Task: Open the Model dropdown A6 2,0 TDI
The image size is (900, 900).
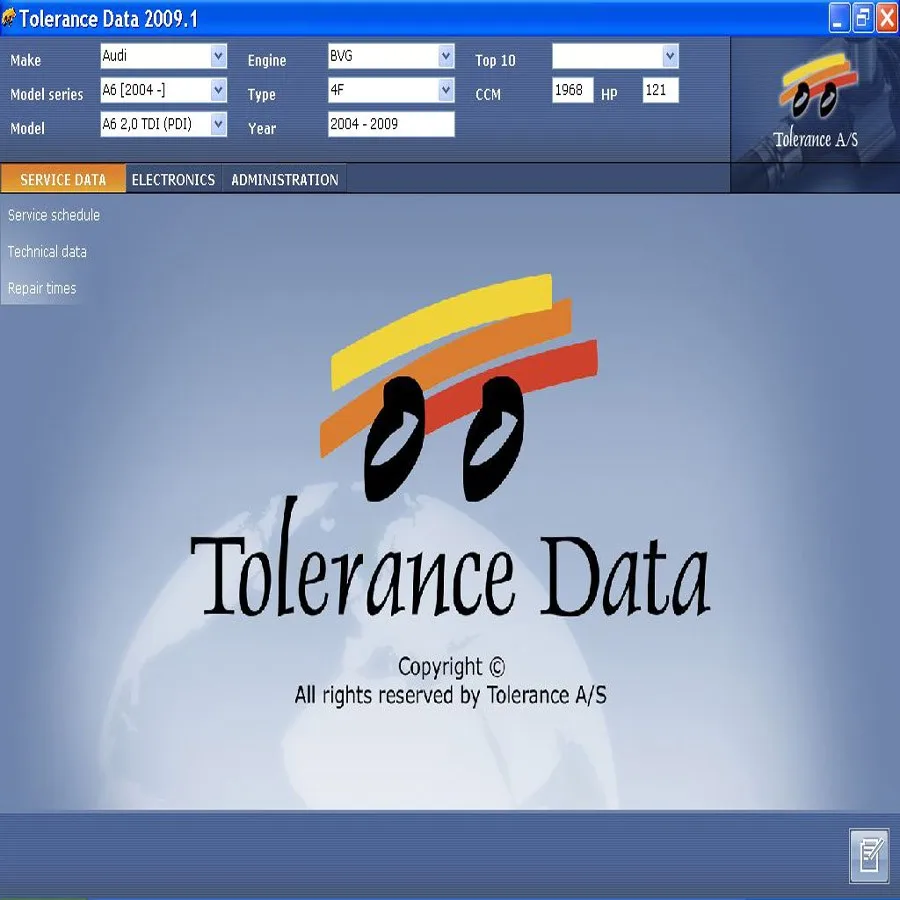Action: pos(218,124)
